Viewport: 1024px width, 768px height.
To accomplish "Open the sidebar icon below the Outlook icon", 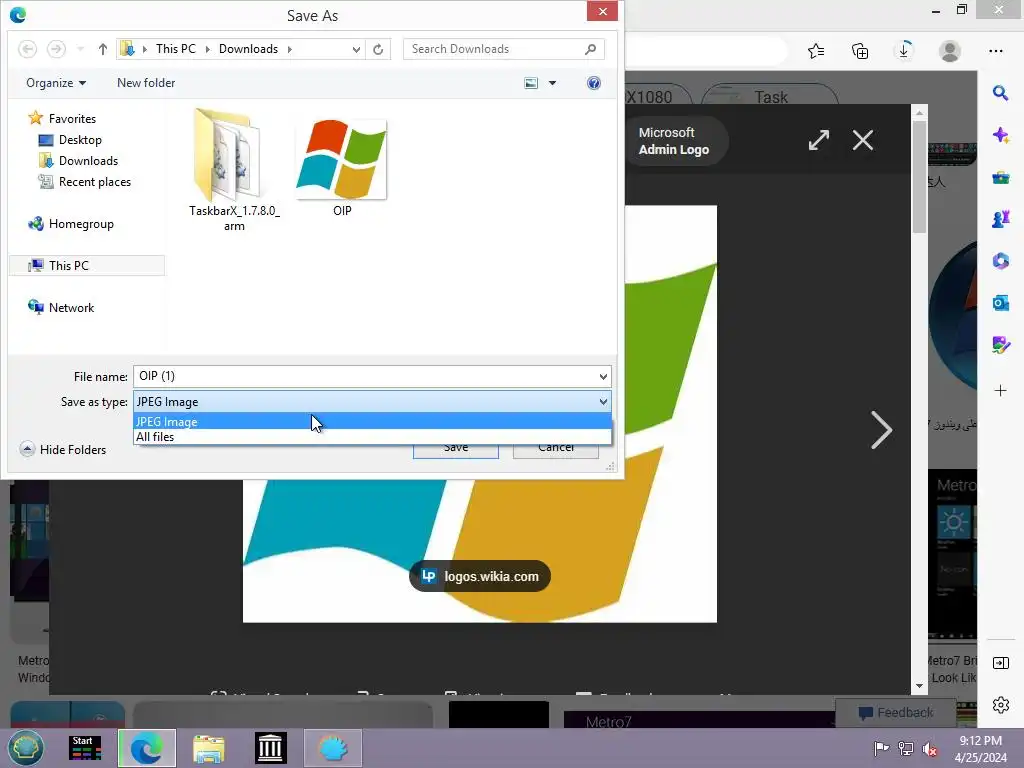I will click(x=1000, y=344).
